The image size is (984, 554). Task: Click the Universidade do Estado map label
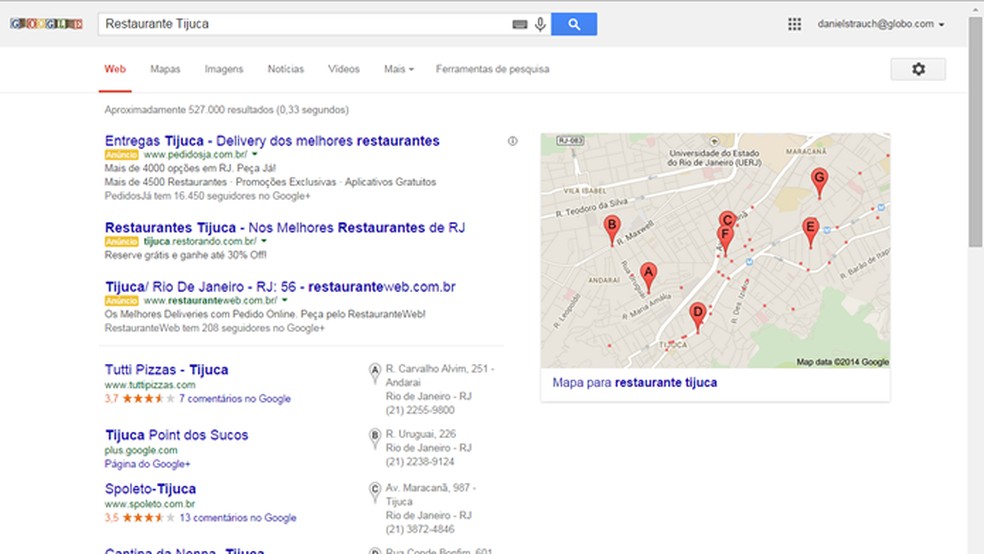click(x=714, y=157)
